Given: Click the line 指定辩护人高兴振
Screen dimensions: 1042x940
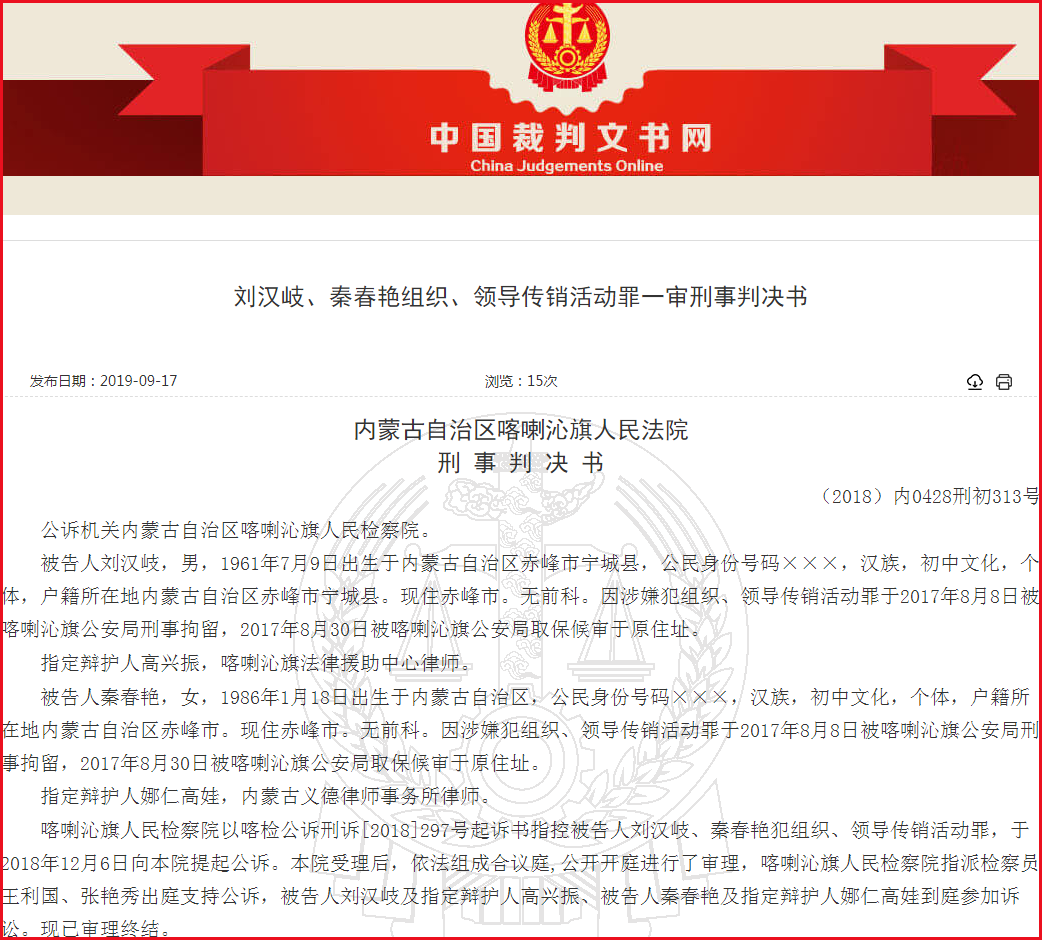Looking at the screenshot, I should point(257,662).
